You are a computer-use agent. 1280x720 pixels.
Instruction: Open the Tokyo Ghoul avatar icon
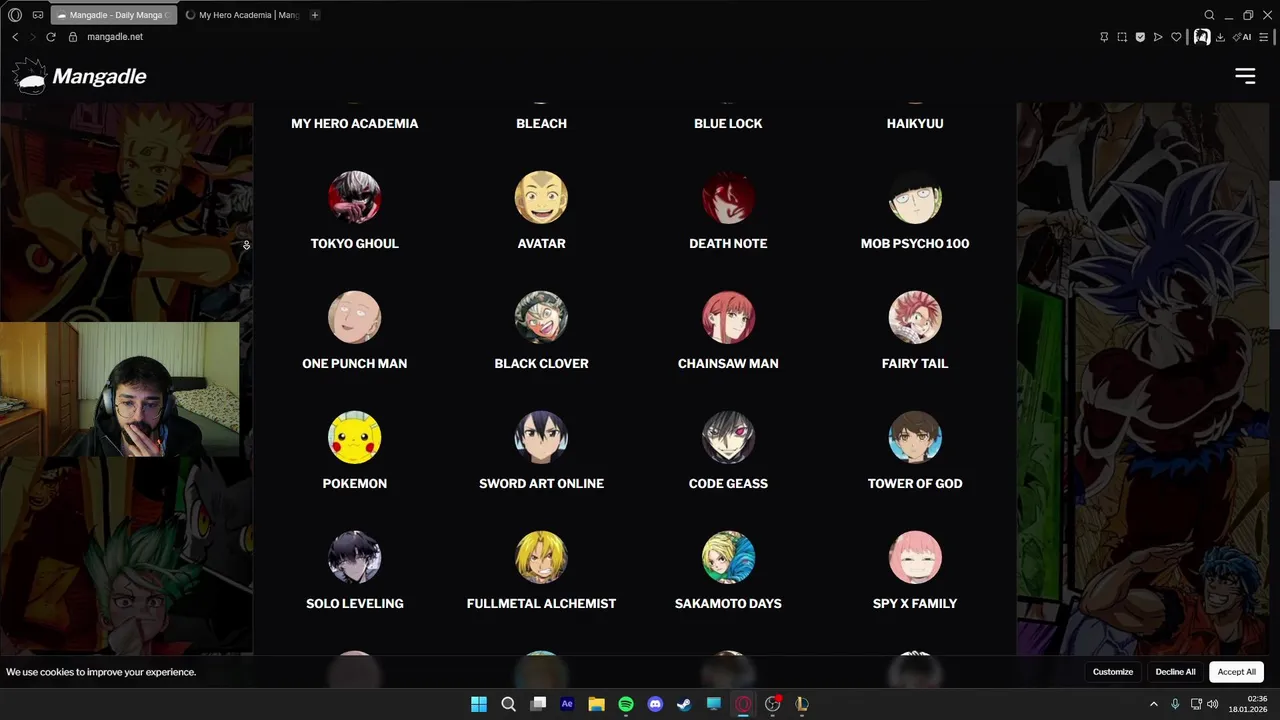[354, 197]
